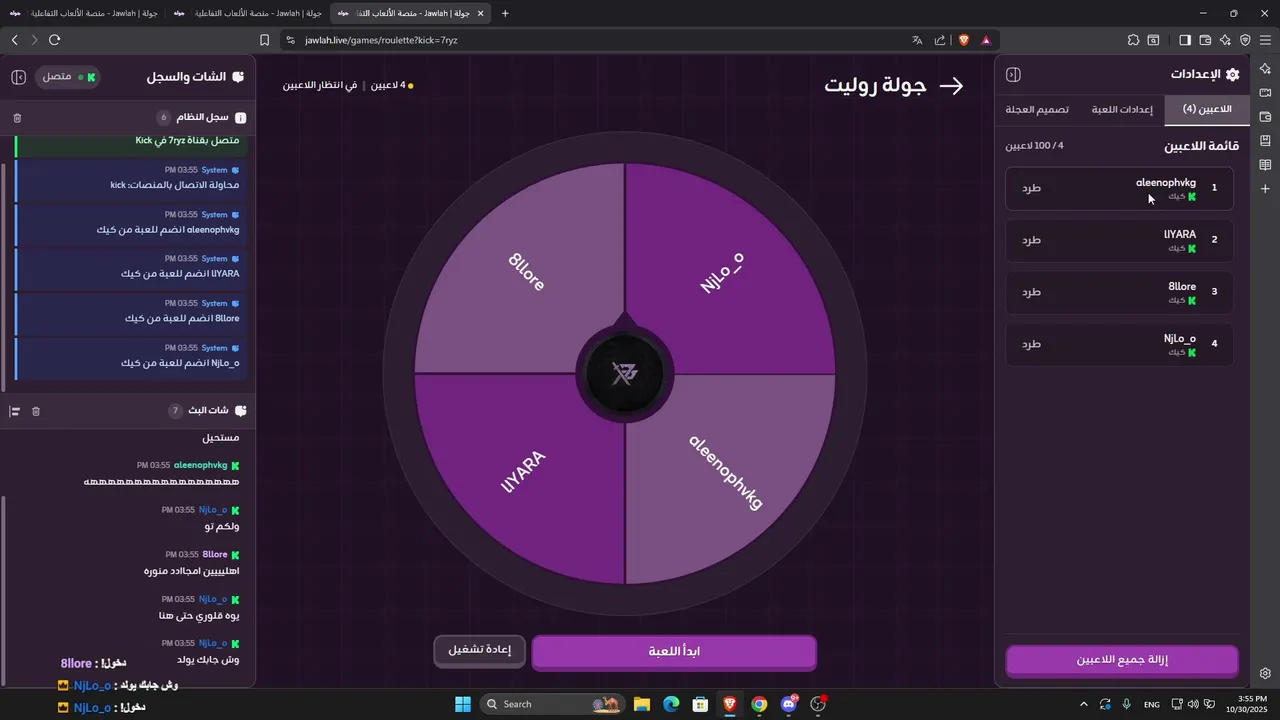Screen dimensions: 1280x720
Task: Click the address bar URL
Action: coord(381,40)
